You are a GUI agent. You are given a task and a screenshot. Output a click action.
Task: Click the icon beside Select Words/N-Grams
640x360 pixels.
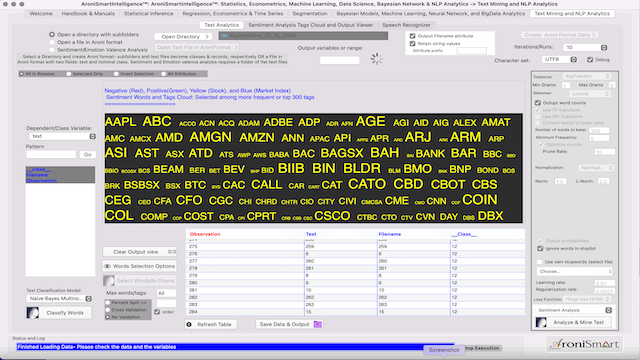click(109, 280)
